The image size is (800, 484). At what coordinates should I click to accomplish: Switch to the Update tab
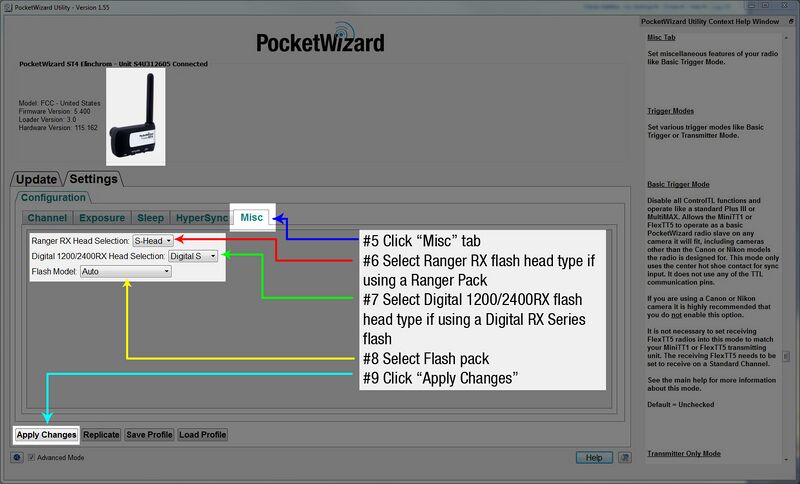click(36, 179)
